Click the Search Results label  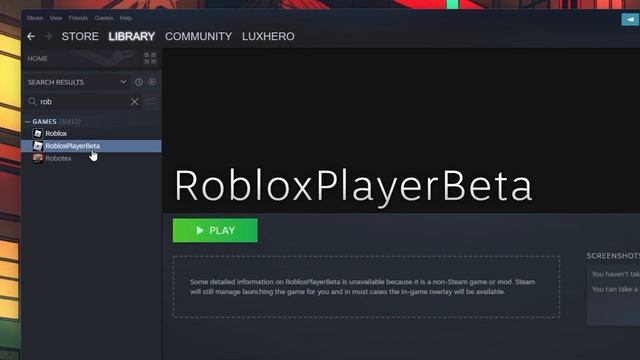point(56,82)
